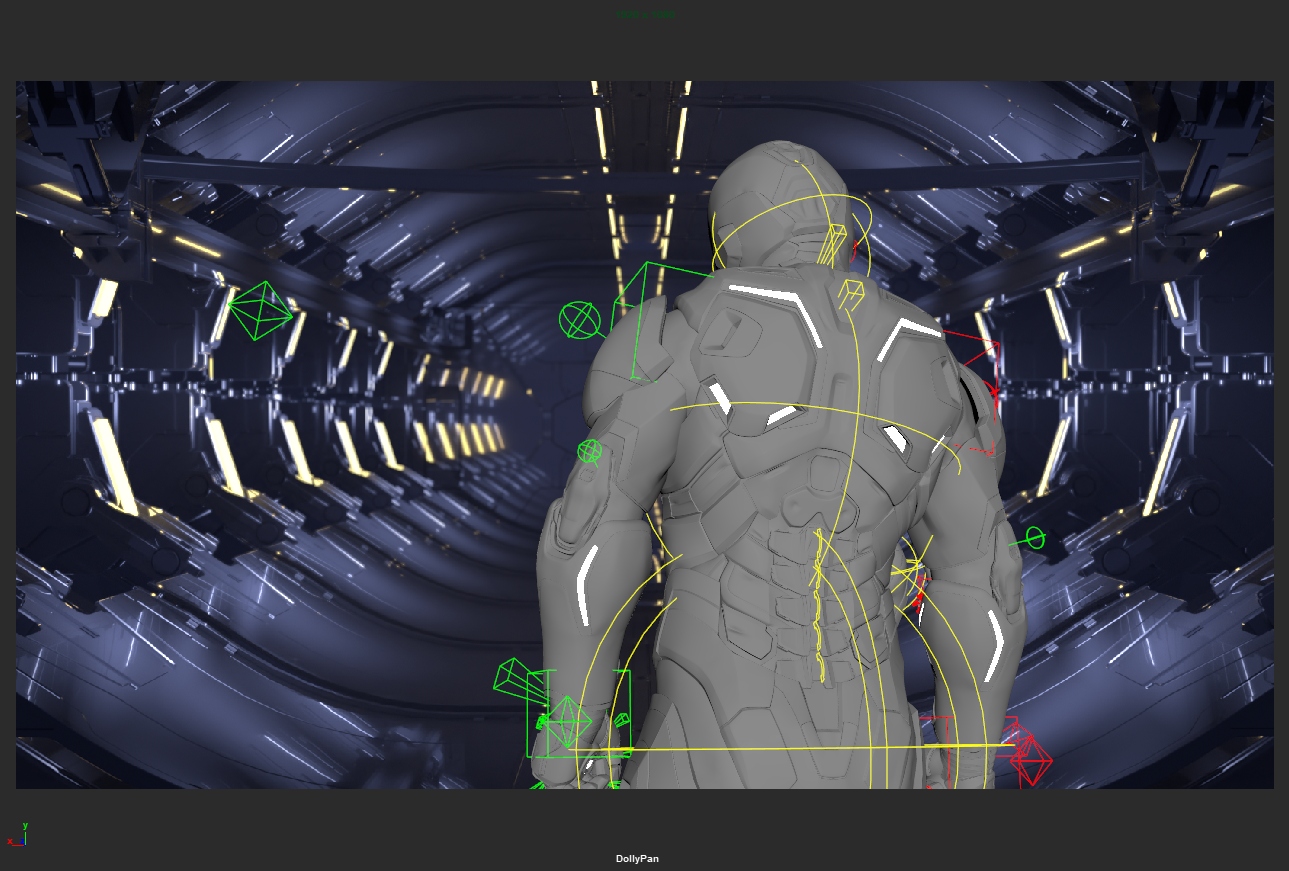
Task: Select the large green diamond control on the left
Action: (259, 311)
